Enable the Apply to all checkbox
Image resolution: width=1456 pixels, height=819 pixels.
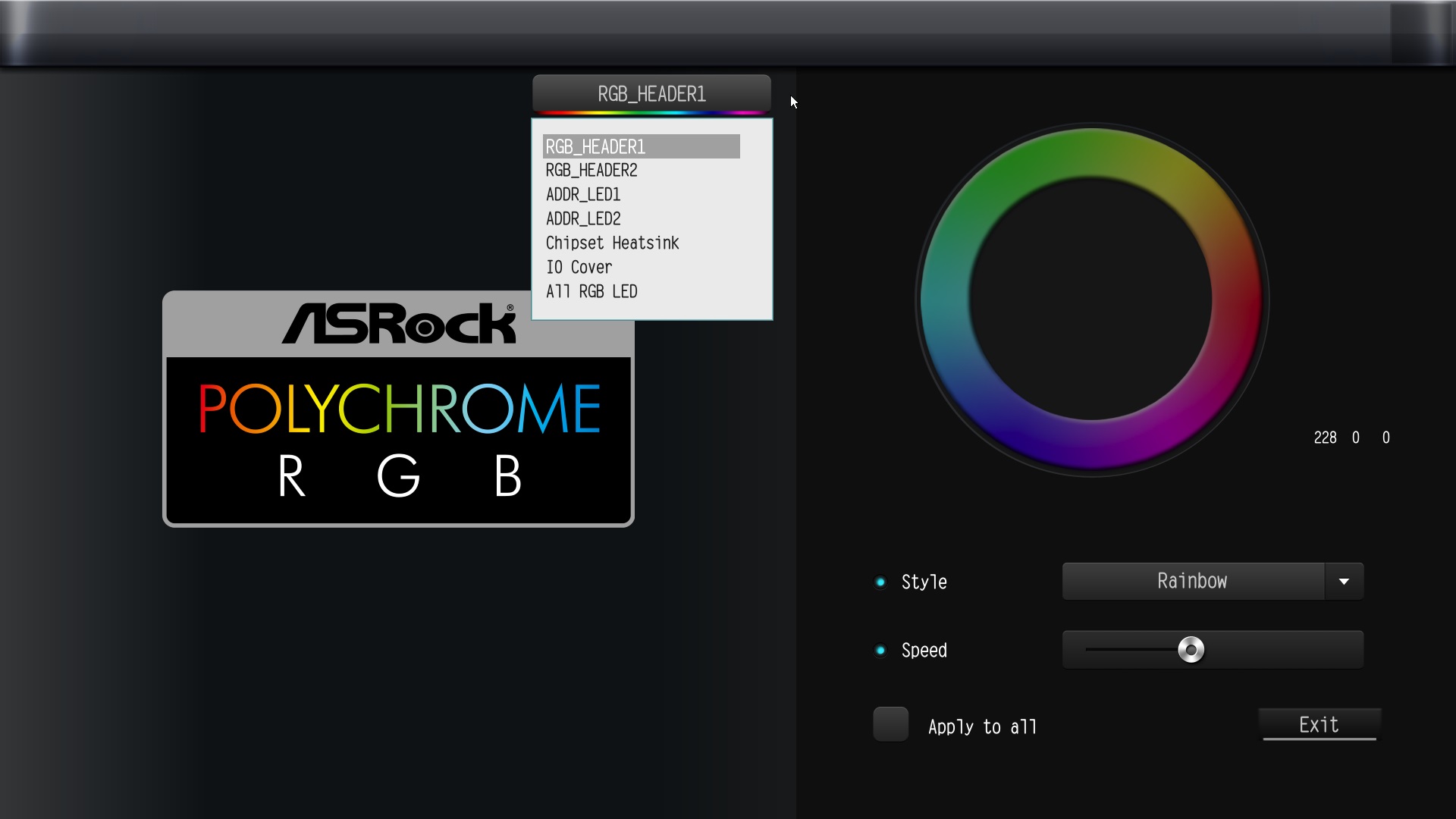tap(890, 724)
